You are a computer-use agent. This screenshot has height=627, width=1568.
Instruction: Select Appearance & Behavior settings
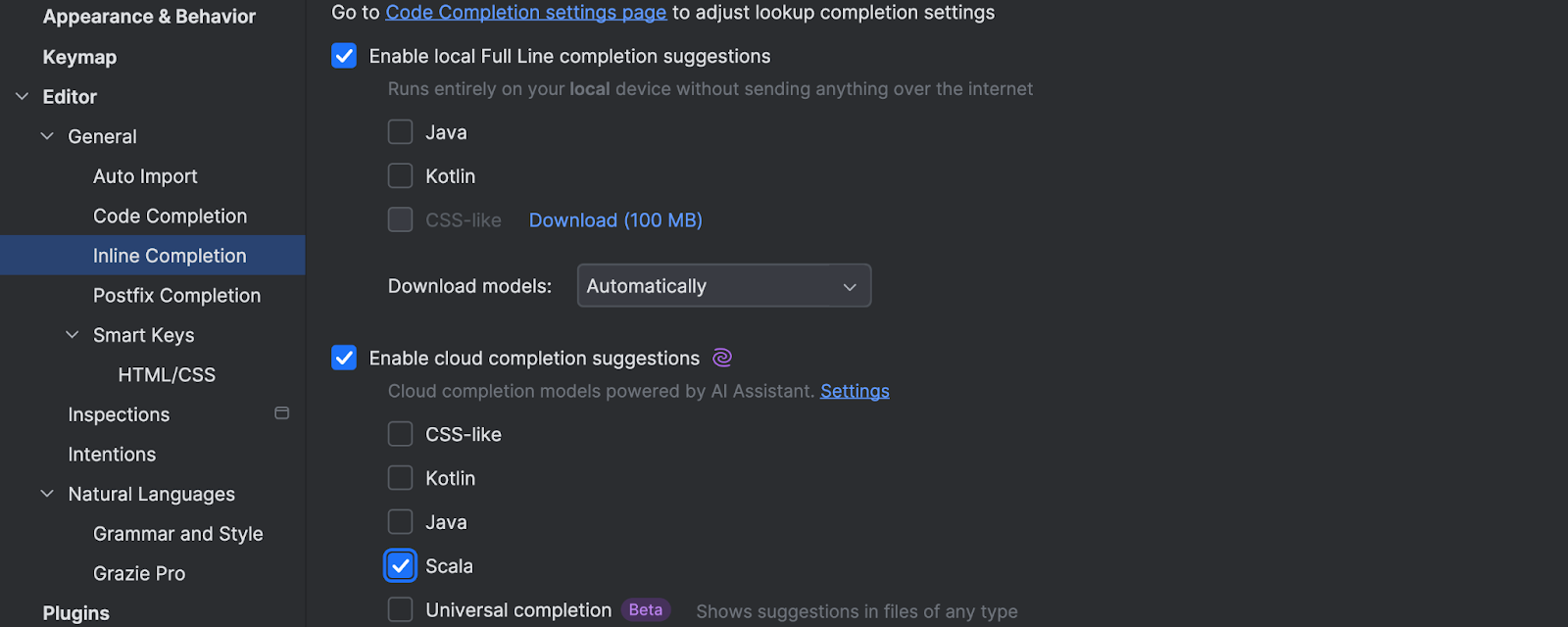[x=149, y=17]
